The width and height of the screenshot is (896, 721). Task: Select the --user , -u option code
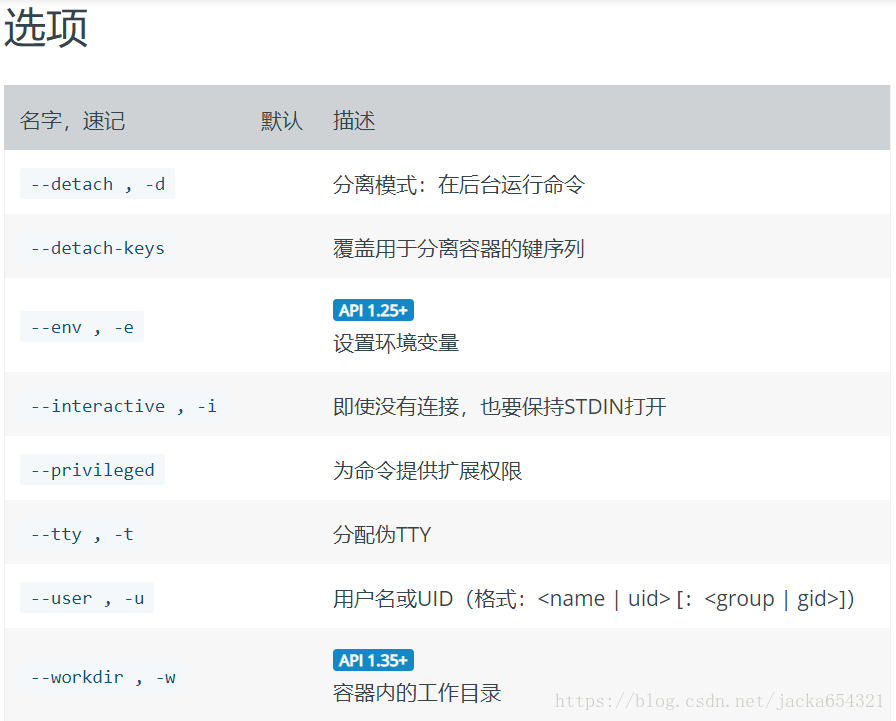point(87,598)
